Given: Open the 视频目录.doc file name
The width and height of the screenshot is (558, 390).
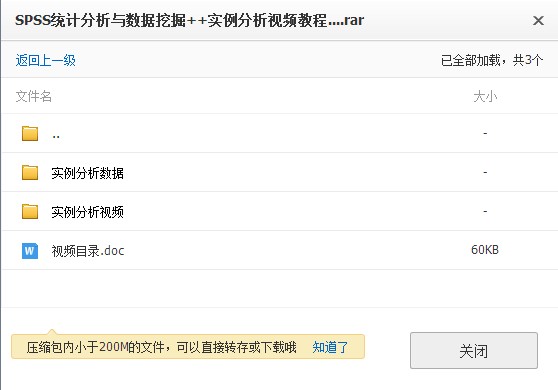Looking at the screenshot, I should (x=88, y=251).
